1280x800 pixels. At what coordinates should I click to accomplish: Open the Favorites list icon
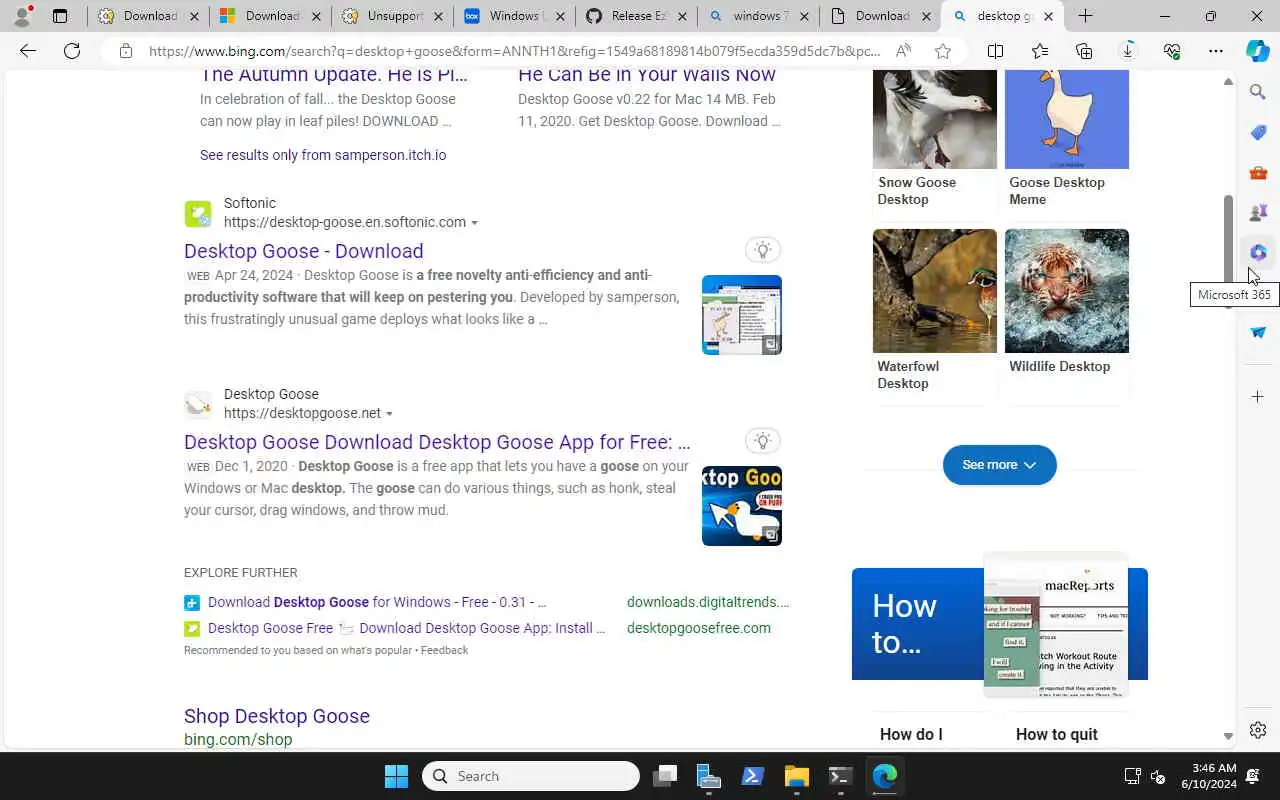1040,51
